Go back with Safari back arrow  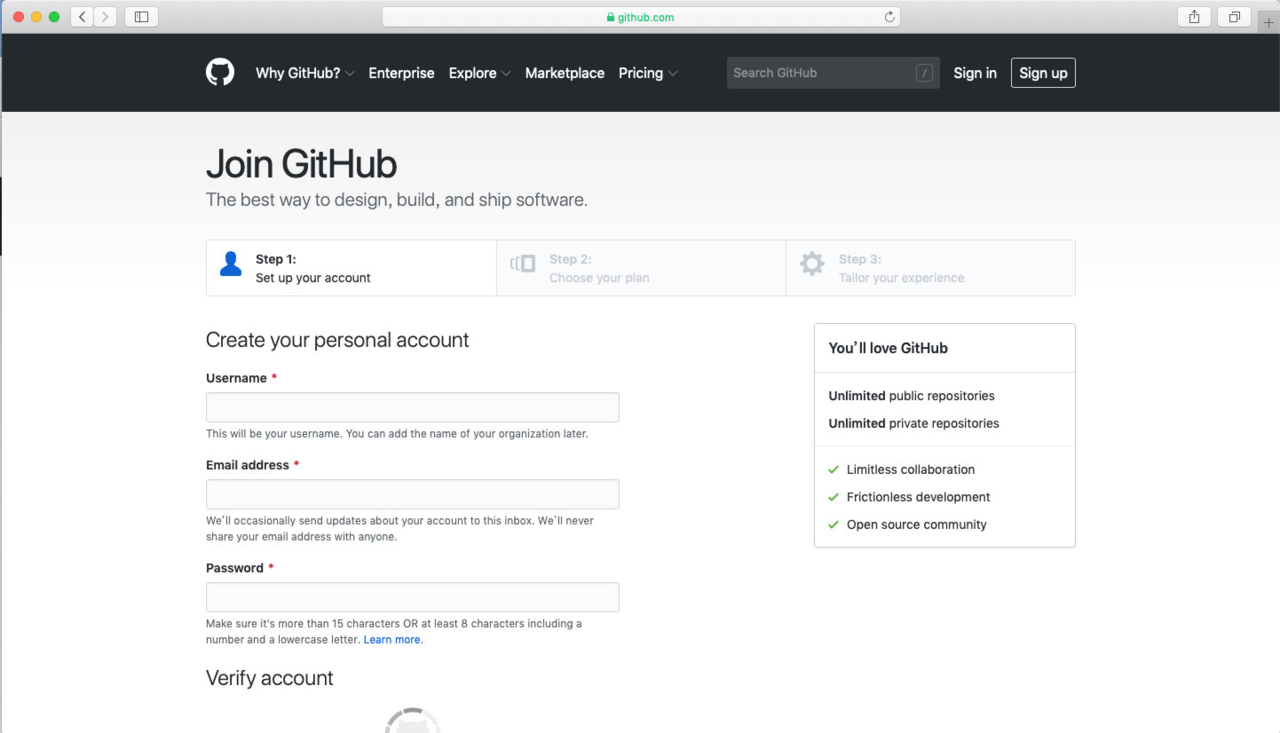[82, 17]
